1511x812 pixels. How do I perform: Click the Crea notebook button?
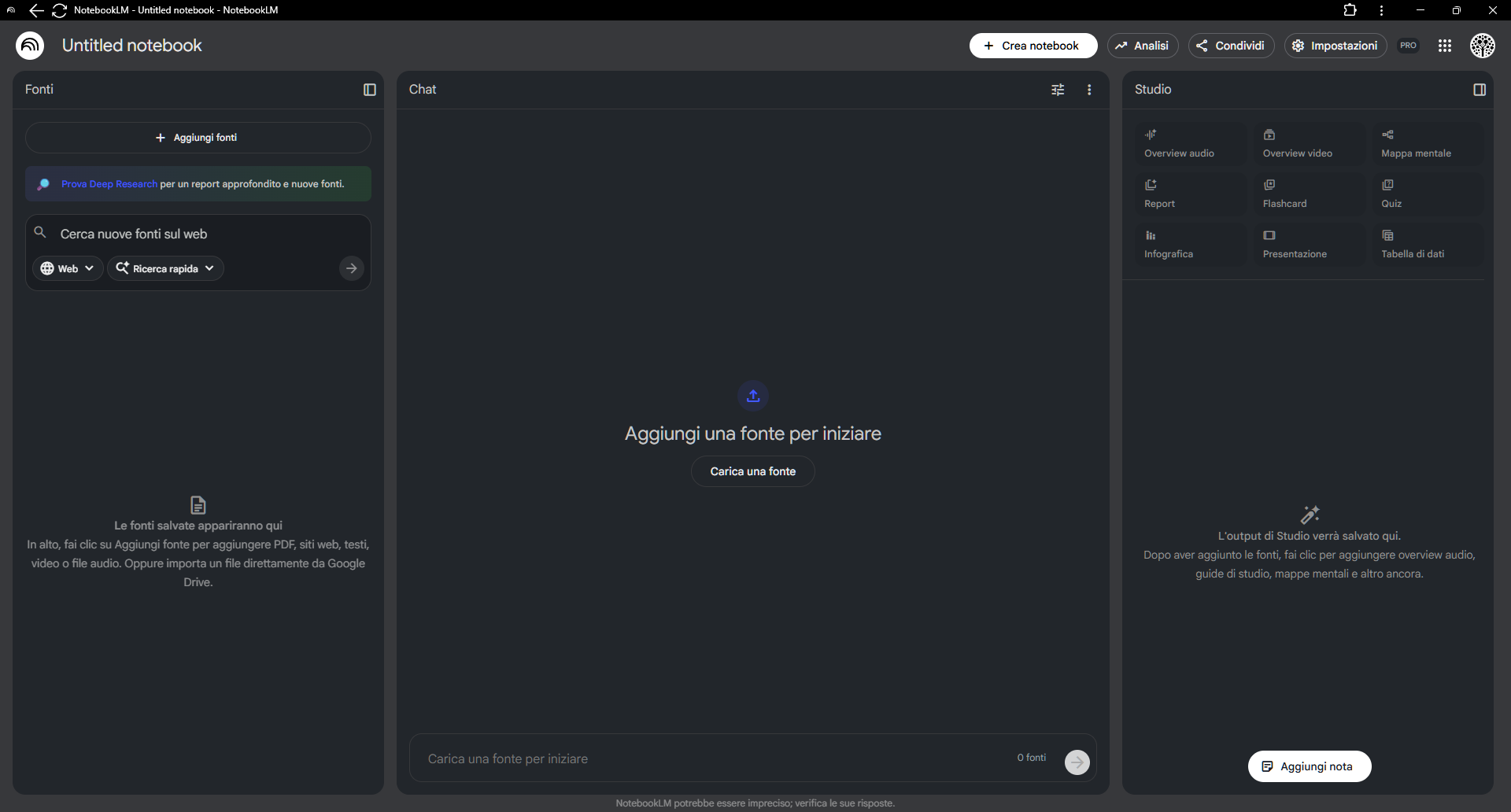(1033, 46)
